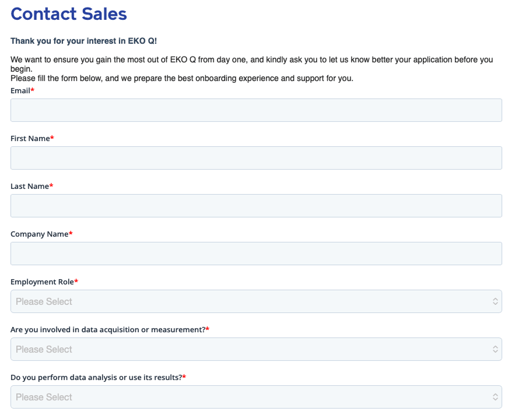508x415 pixels.
Task: Click the First Name label
Action: tap(32, 138)
